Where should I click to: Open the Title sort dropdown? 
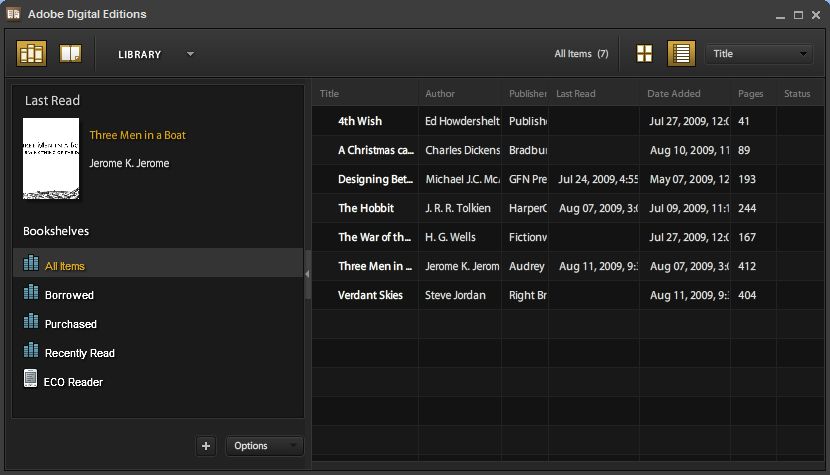tap(759, 54)
